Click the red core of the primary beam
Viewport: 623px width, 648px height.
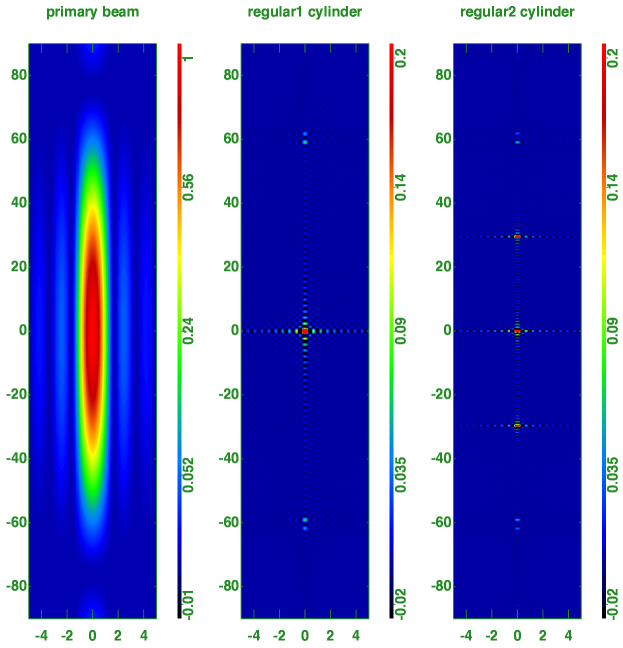coord(93,331)
